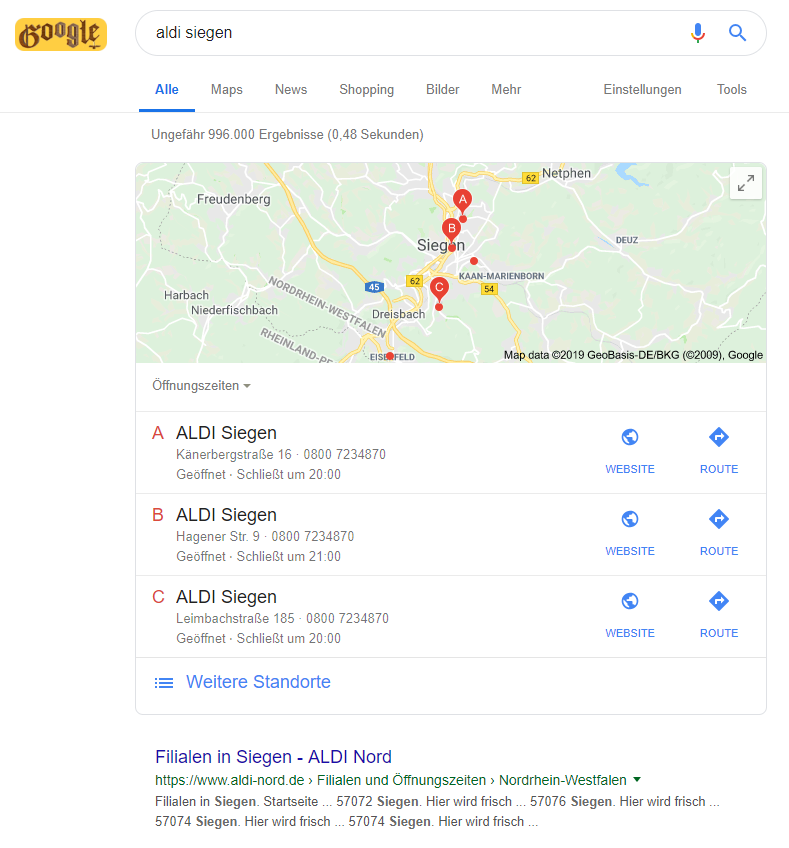Viewport: 789px width, 848px height.
Task: Open Filialen in Siegen - ALDI Nord result
Action: (273, 757)
